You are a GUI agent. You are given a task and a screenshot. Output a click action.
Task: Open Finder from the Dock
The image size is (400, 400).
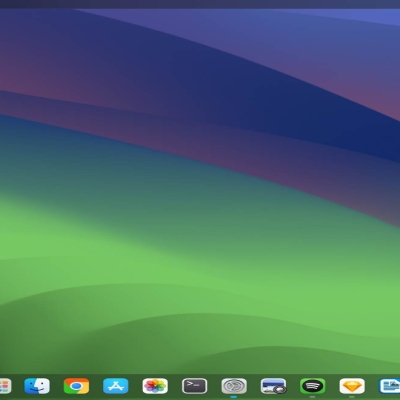pyautogui.click(x=37, y=386)
